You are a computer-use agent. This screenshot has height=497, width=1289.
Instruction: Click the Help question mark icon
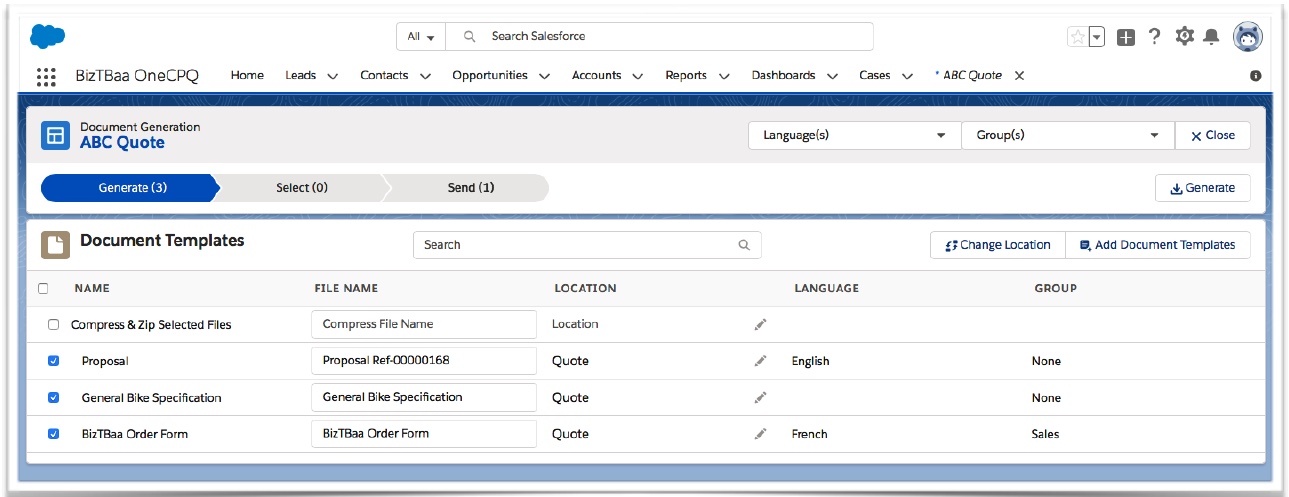click(x=1154, y=37)
